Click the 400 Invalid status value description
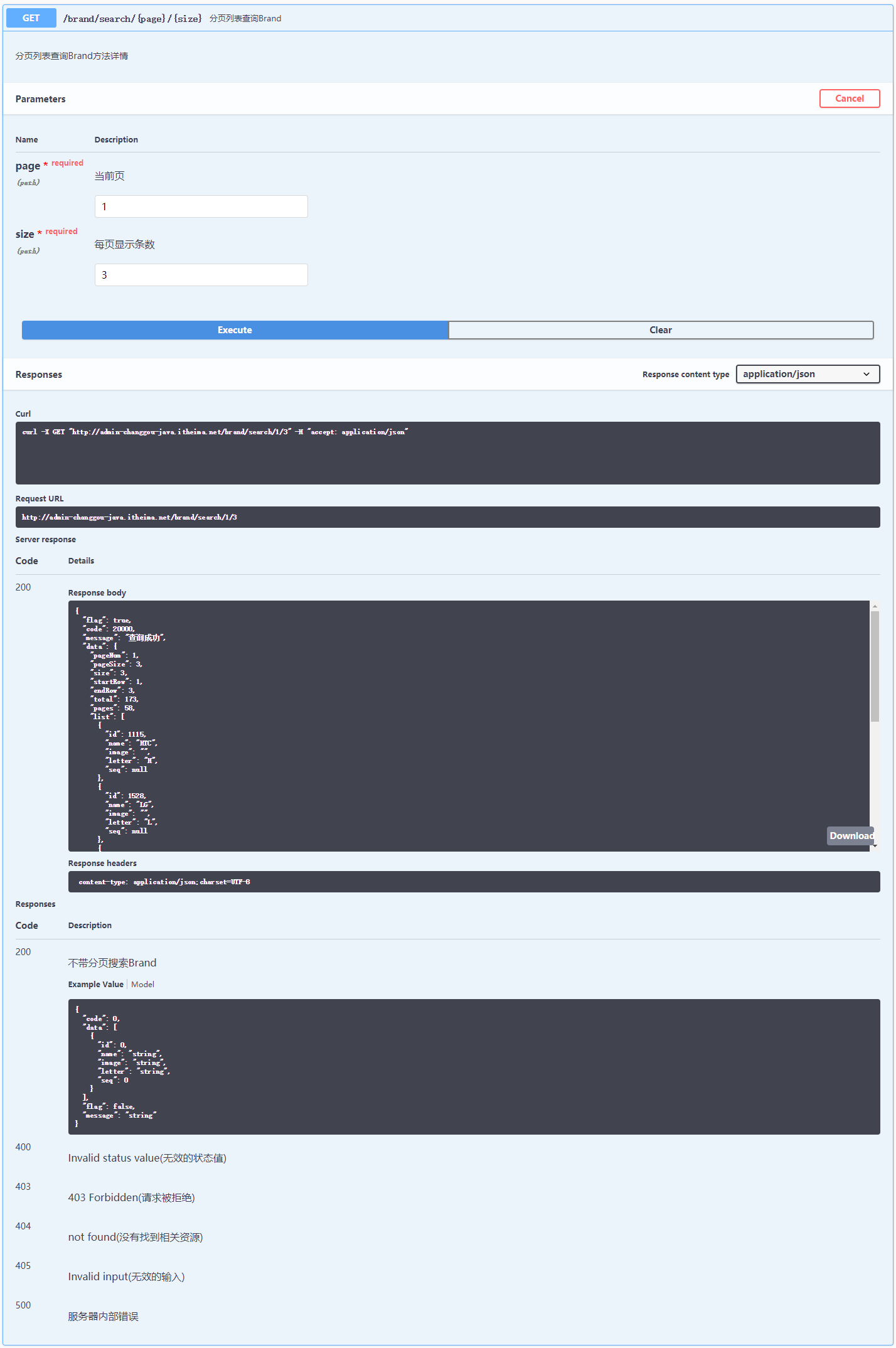This screenshot has height=1348, width=896. point(147,1158)
